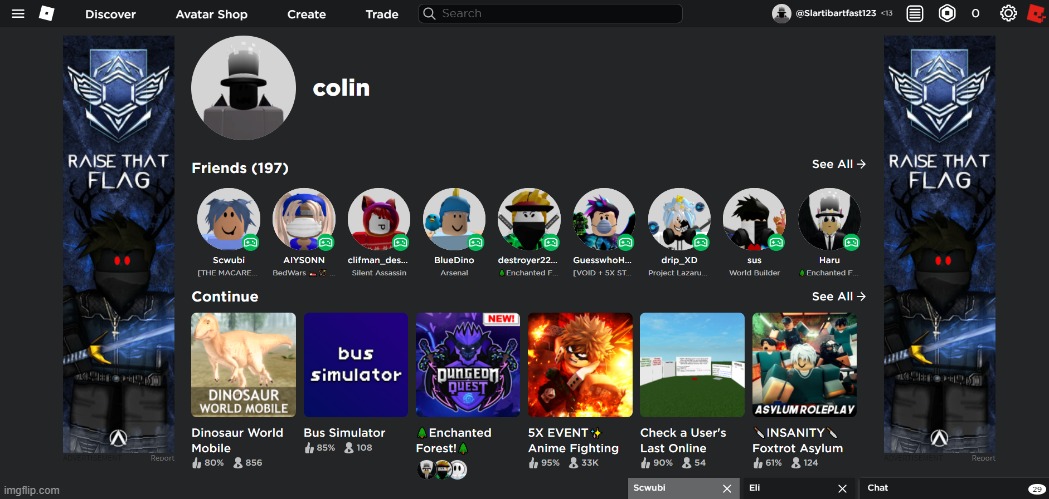Click Haru's green in-game status icon
1049x499 pixels.
[x=851, y=242]
